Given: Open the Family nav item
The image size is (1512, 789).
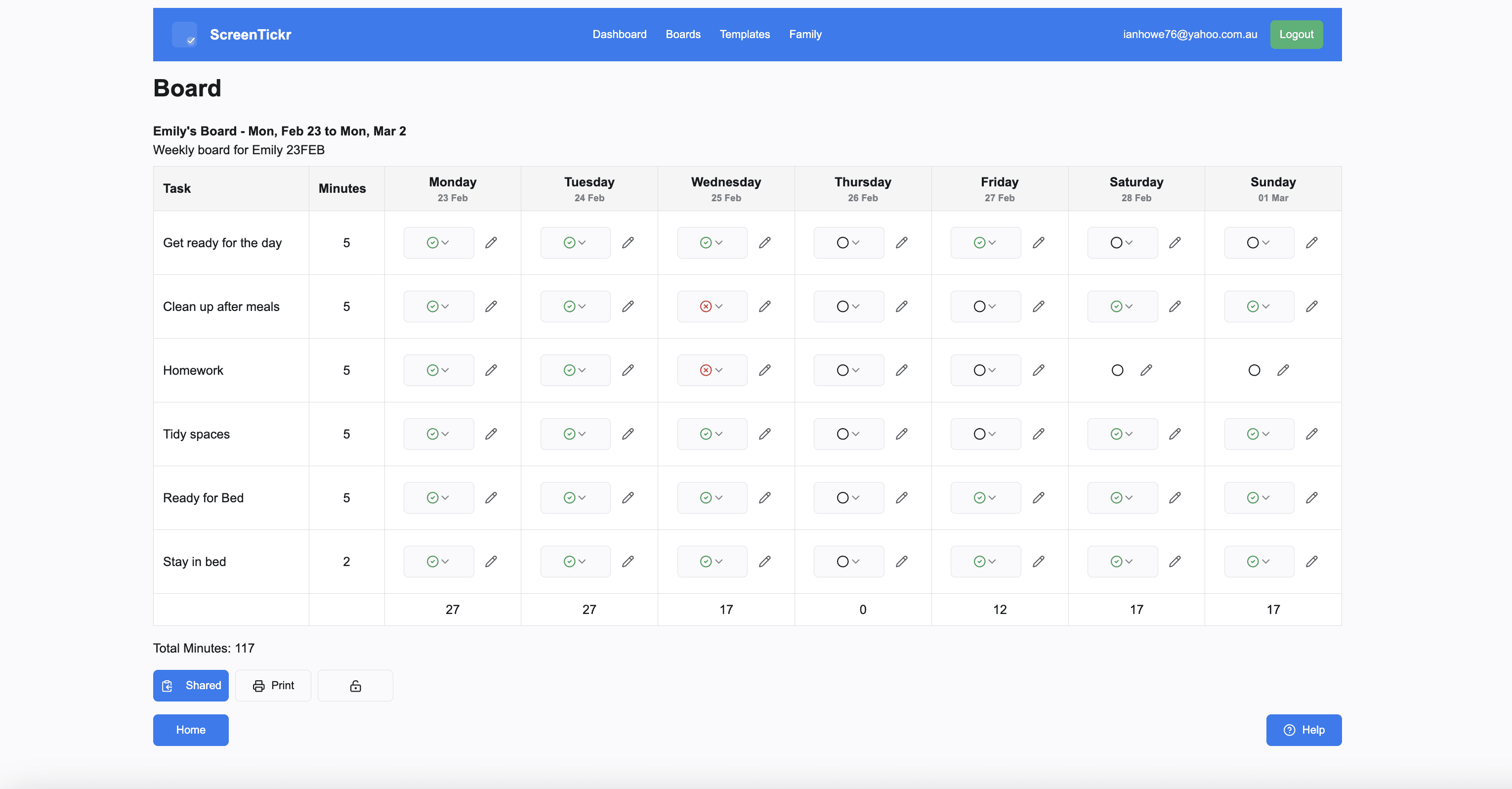Looking at the screenshot, I should click(x=805, y=34).
